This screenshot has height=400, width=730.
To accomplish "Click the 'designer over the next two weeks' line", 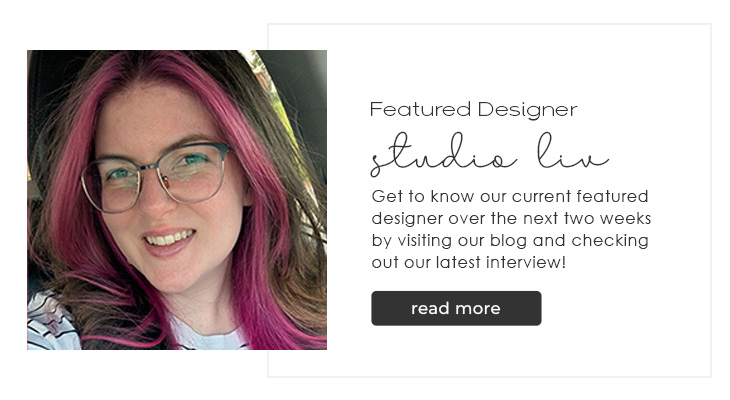I will (511, 218).
